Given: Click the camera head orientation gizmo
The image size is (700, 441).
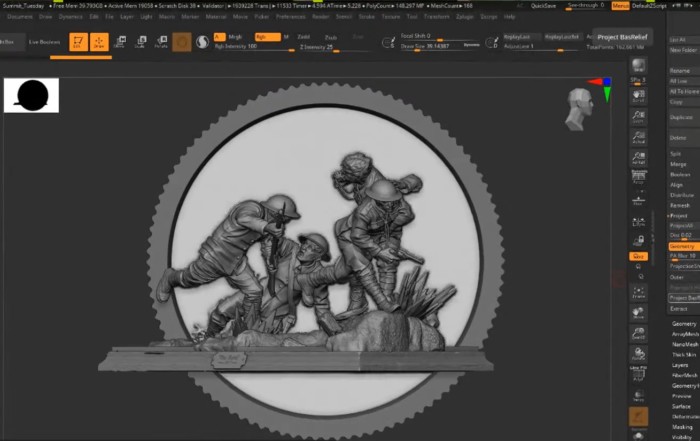Looking at the screenshot, I should (580, 107).
